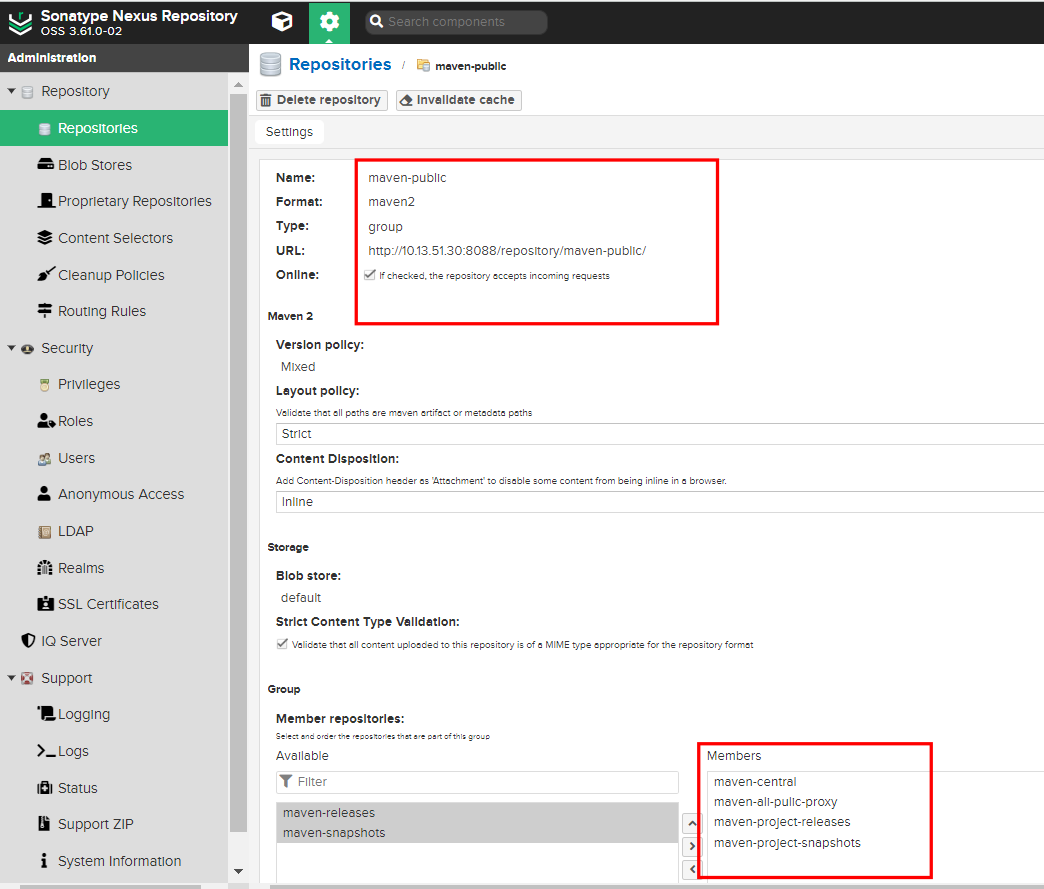This screenshot has width=1044, height=889.
Task: Click the Cleanup Policies broom icon
Action: tap(44, 275)
